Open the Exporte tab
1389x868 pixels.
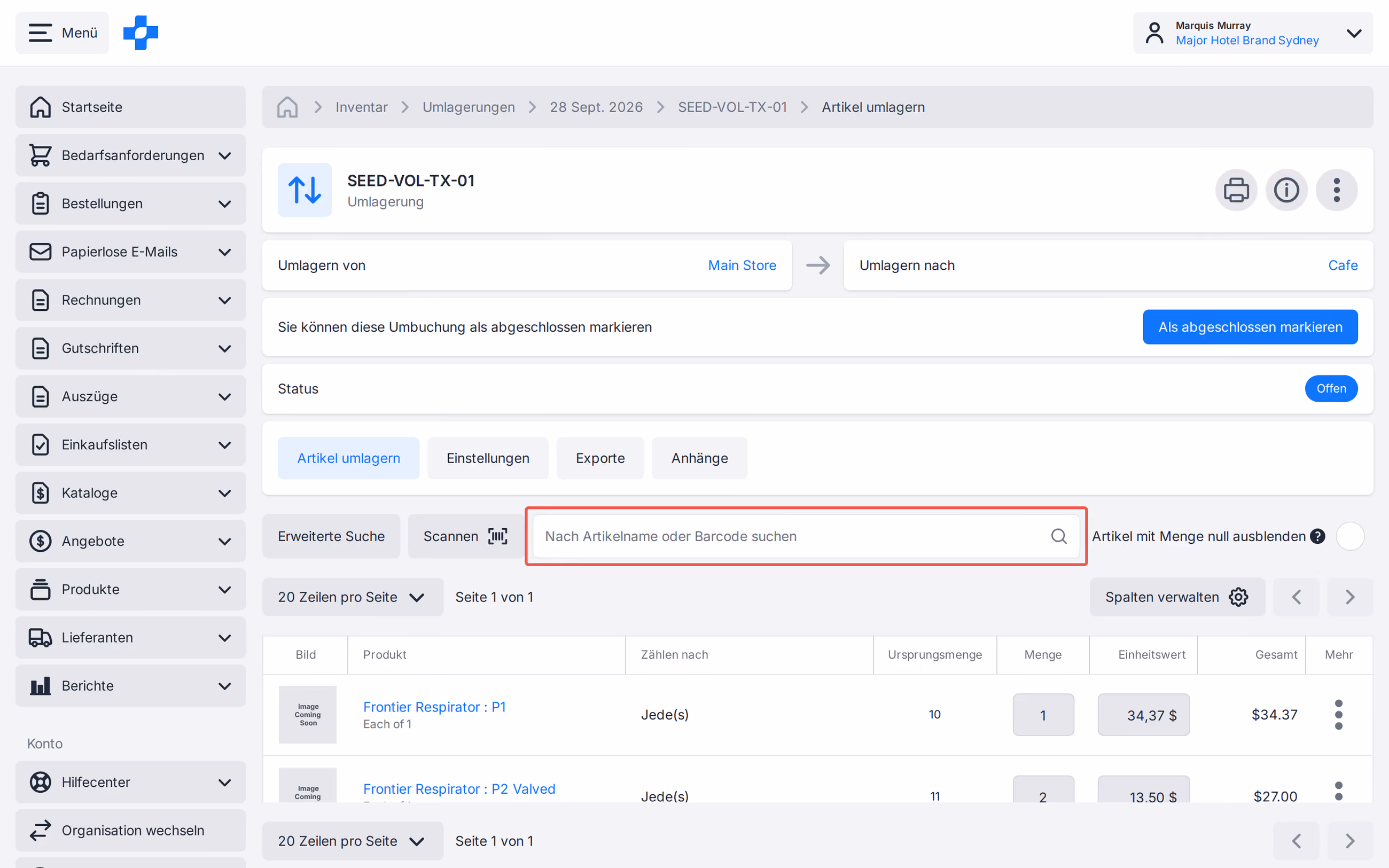tap(600, 458)
